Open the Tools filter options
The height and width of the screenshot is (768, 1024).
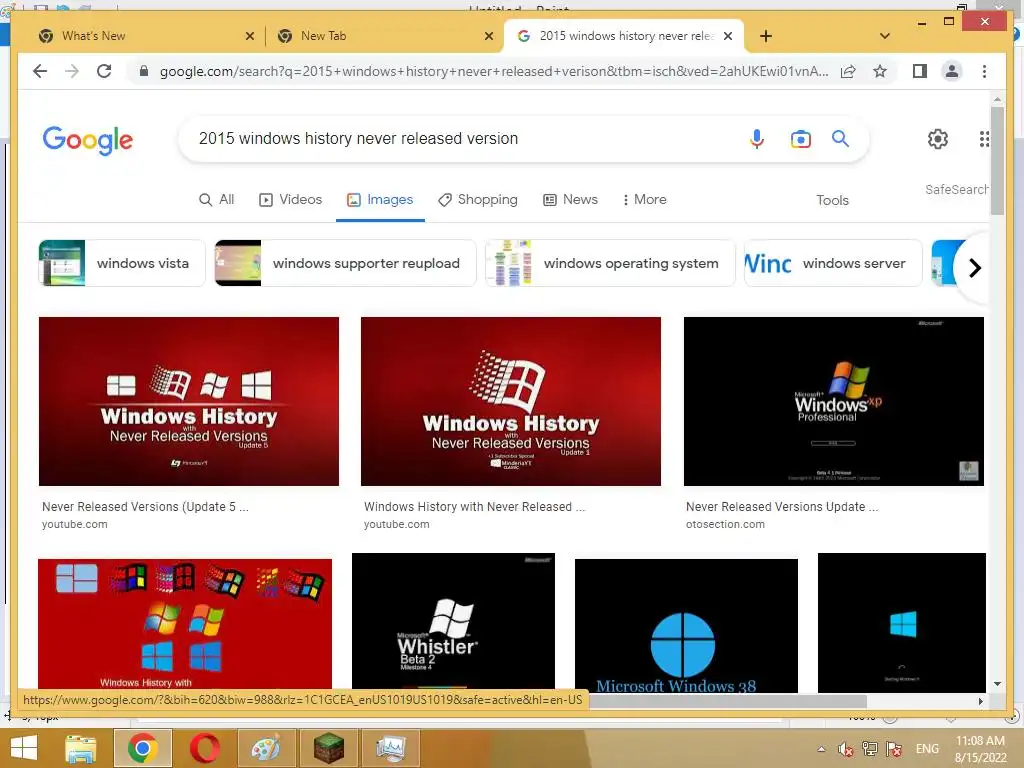point(832,200)
